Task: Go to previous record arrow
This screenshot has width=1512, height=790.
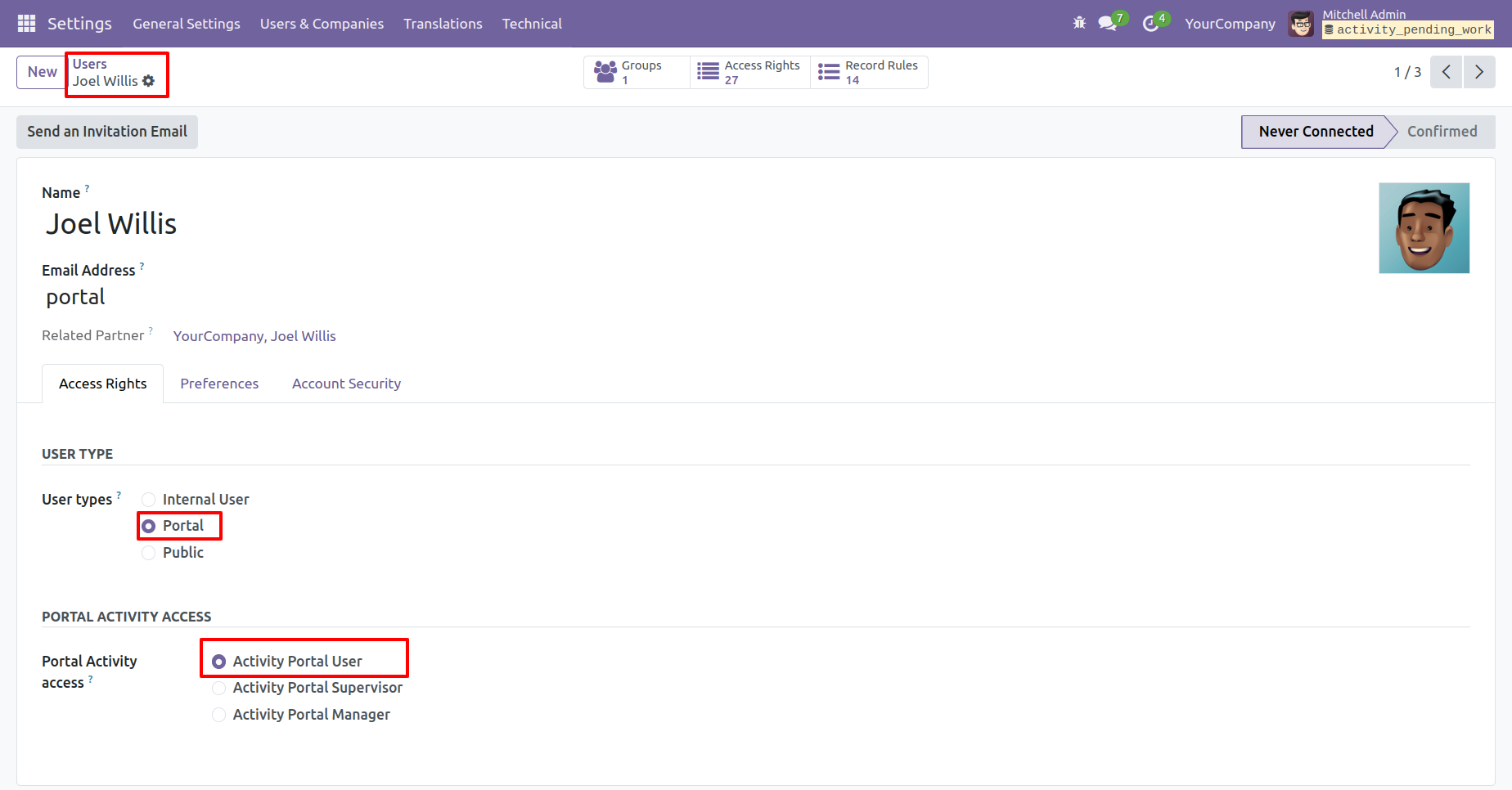Action: (x=1447, y=72)
